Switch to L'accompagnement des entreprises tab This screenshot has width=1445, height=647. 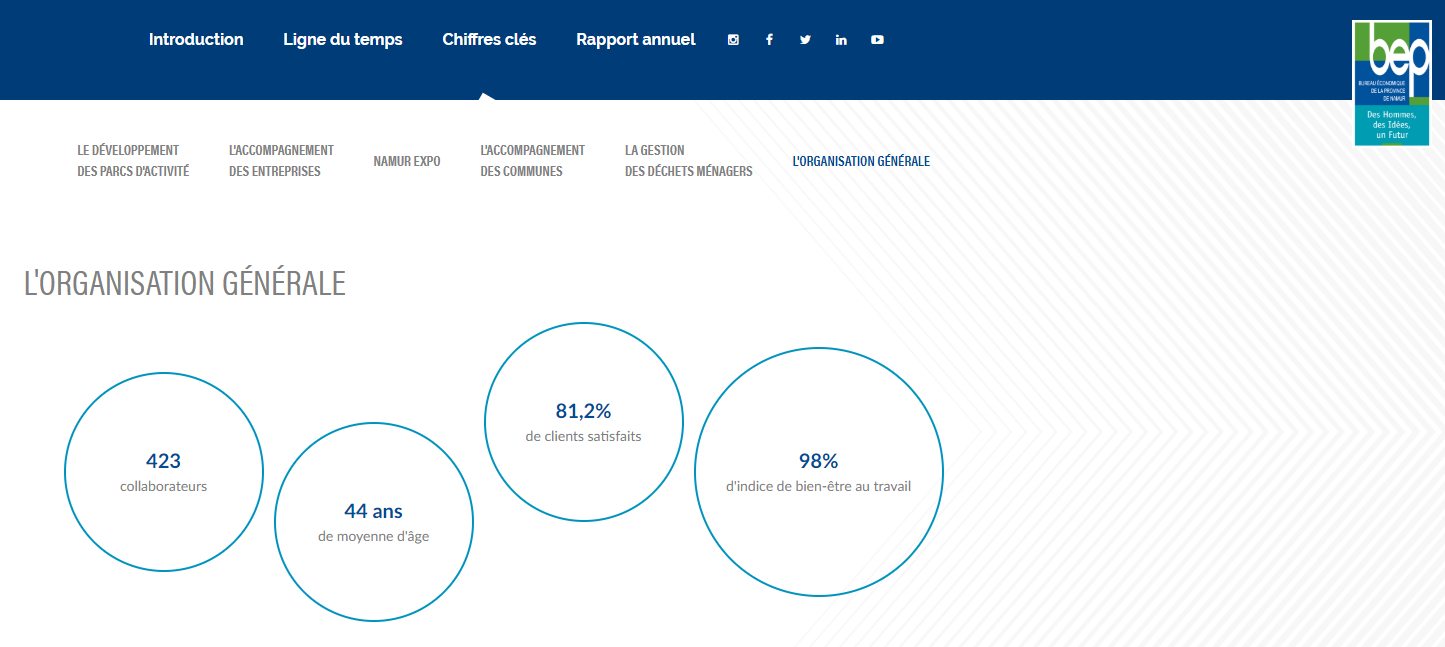point(281,161)
